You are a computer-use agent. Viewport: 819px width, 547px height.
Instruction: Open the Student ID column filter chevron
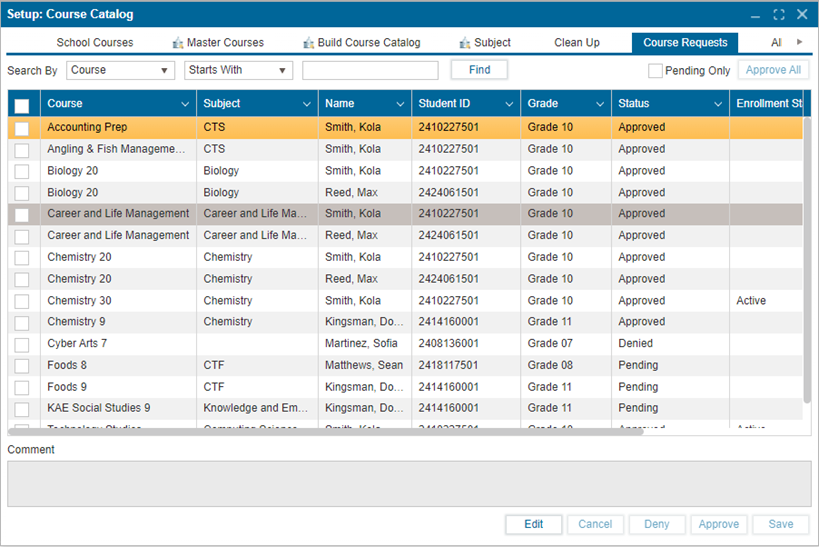[509, 104]
